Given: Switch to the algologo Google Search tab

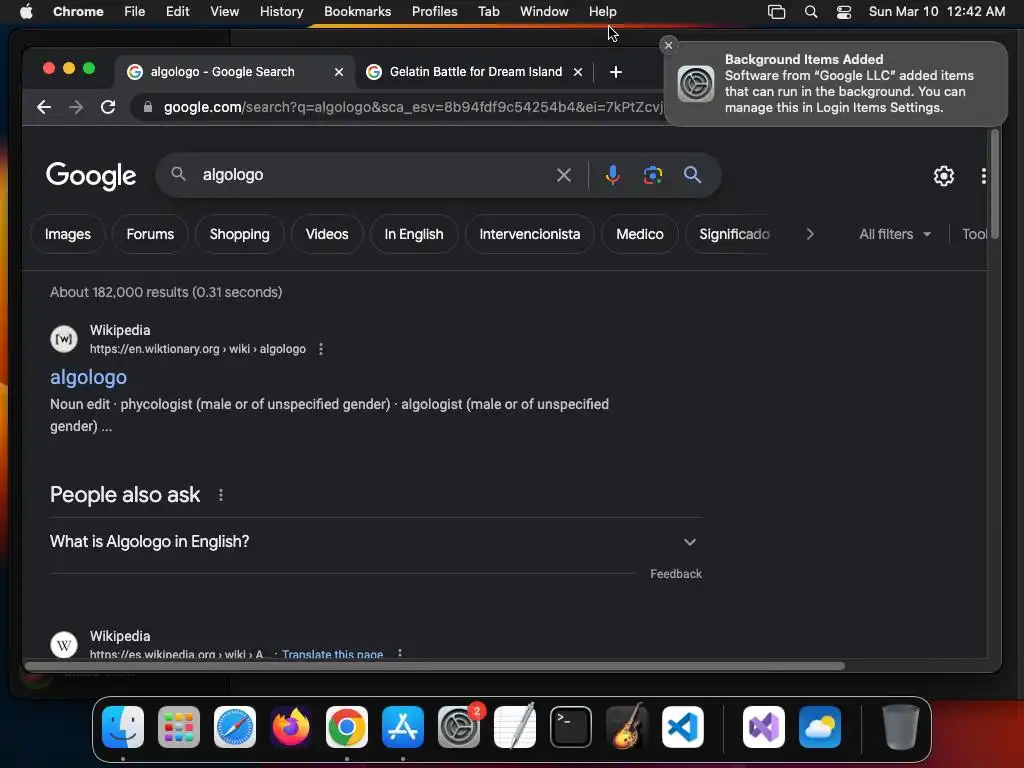Looking at the screenshot, I should pos(235,72).
